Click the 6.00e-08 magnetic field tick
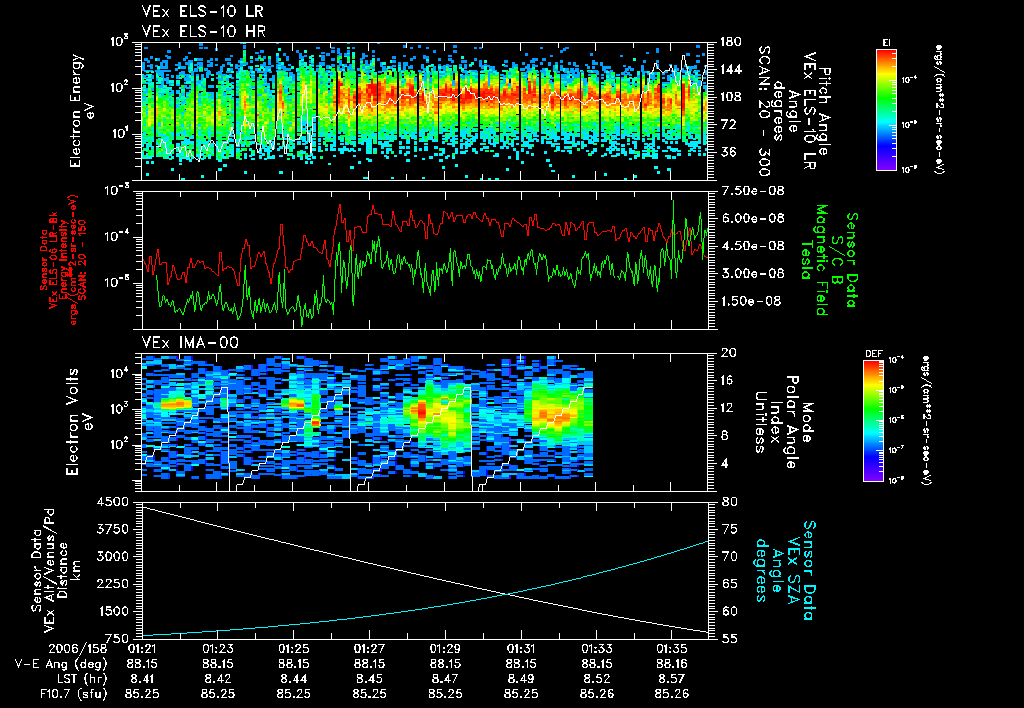The image size is (1024, 708). 753,218
